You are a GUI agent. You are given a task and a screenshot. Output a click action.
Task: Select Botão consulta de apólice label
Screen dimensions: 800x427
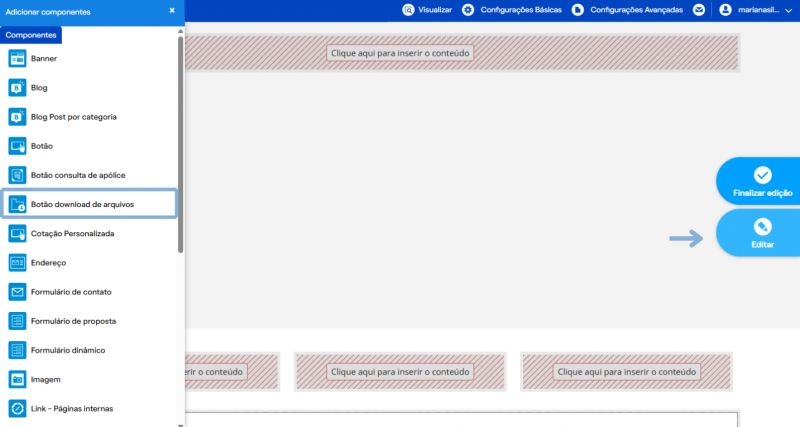coord(78,175)
